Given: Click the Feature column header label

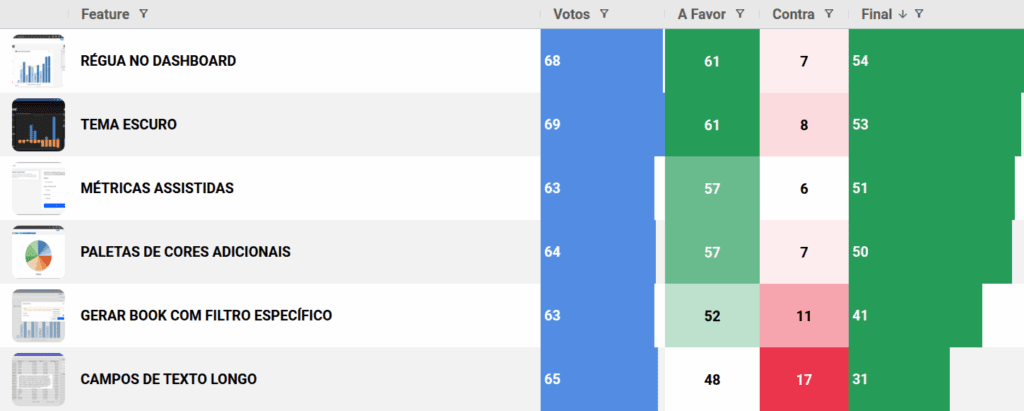Looking at the screenshot, I should tap(104, 14).
